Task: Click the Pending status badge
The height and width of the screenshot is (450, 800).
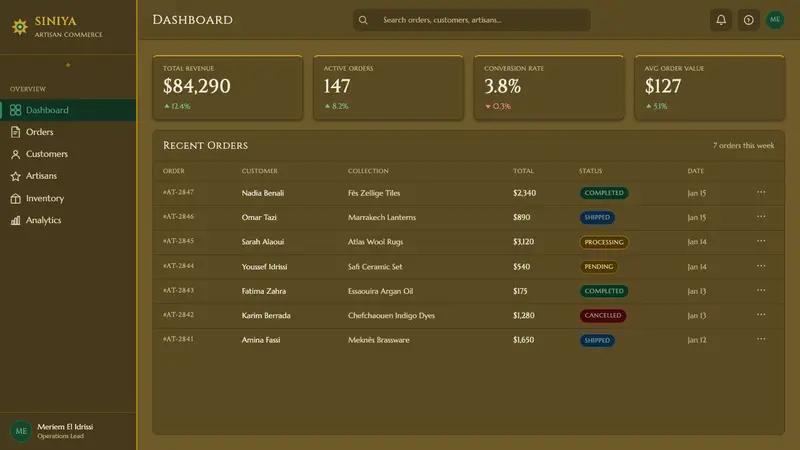Action: [598, 267]
